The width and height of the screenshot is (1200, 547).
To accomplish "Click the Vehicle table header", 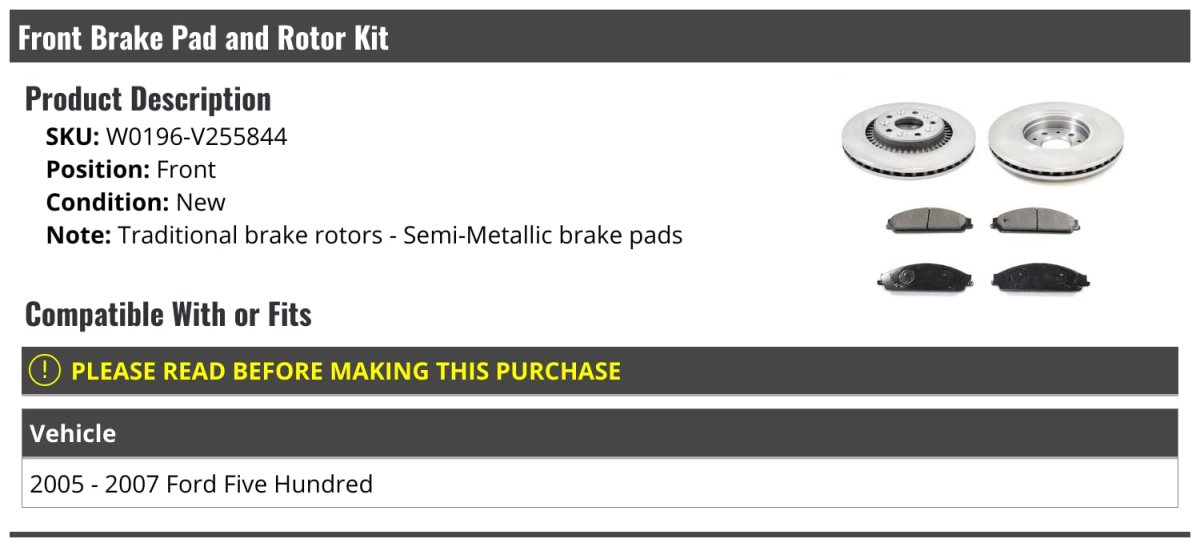I will [72, 433].
